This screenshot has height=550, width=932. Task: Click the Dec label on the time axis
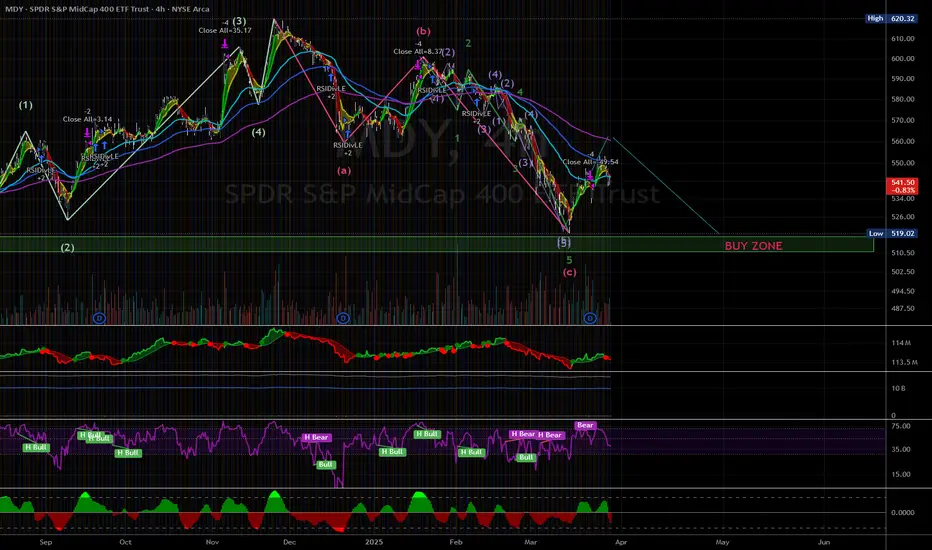coord(289,542)
